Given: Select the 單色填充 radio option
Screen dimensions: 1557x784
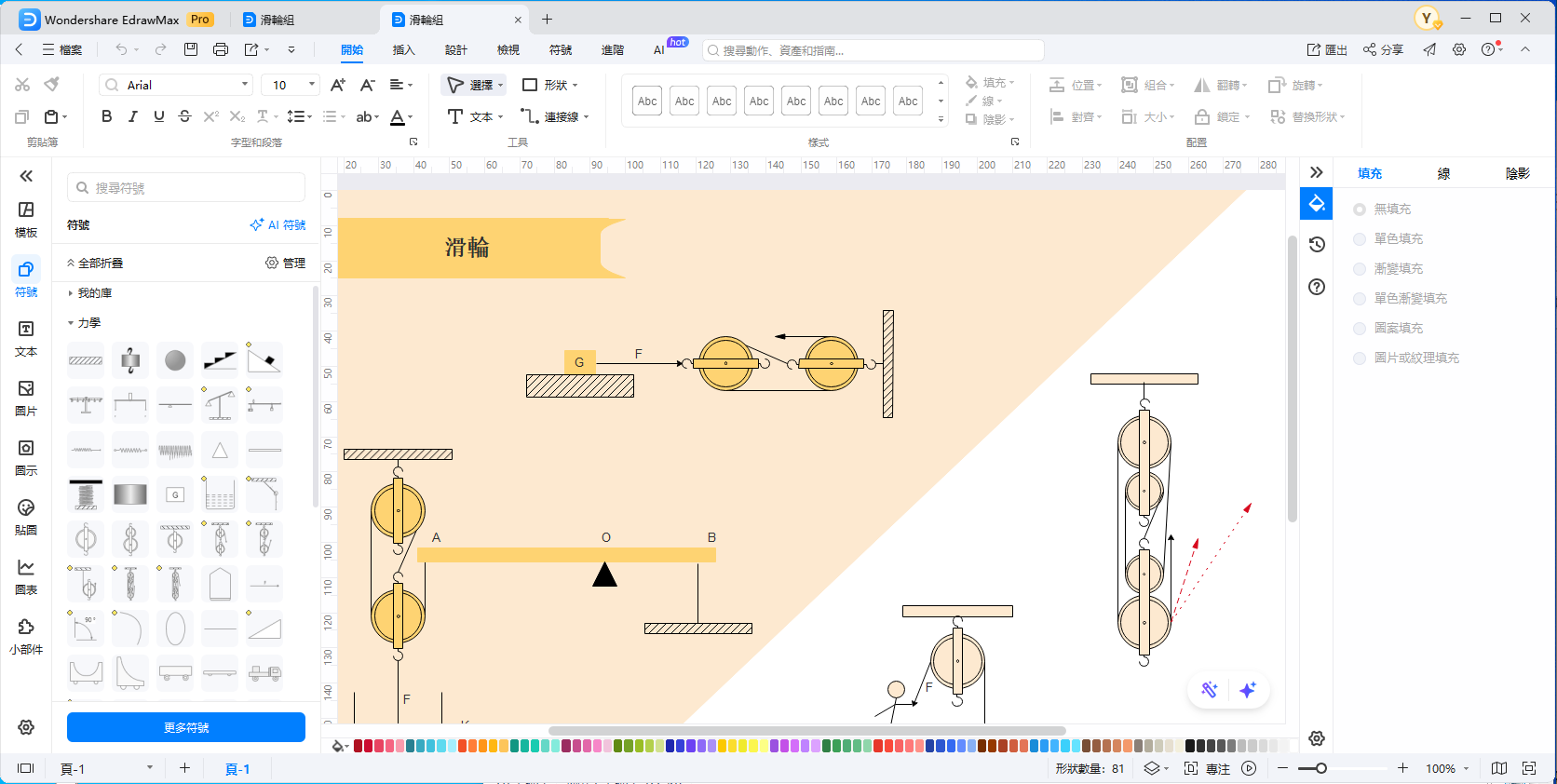Looking at the screenshot, I should [1360, 239].
